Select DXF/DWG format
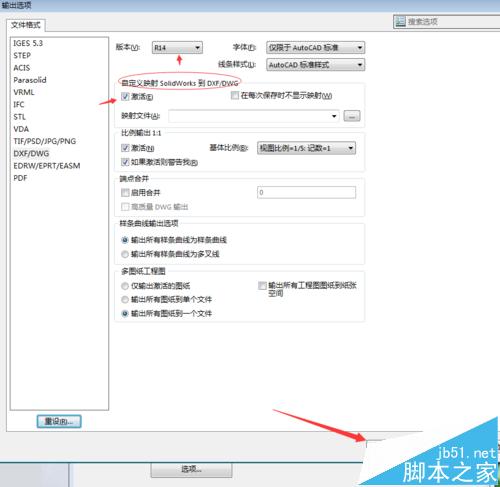 tap(31, 154)
